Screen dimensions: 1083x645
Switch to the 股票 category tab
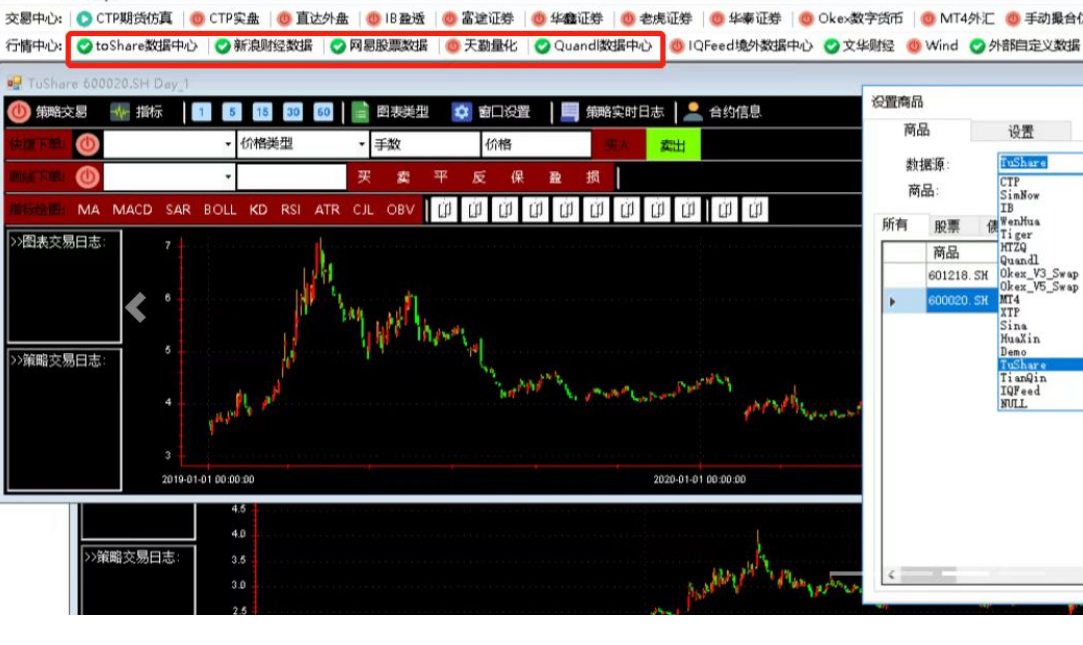tap(947, 226)
